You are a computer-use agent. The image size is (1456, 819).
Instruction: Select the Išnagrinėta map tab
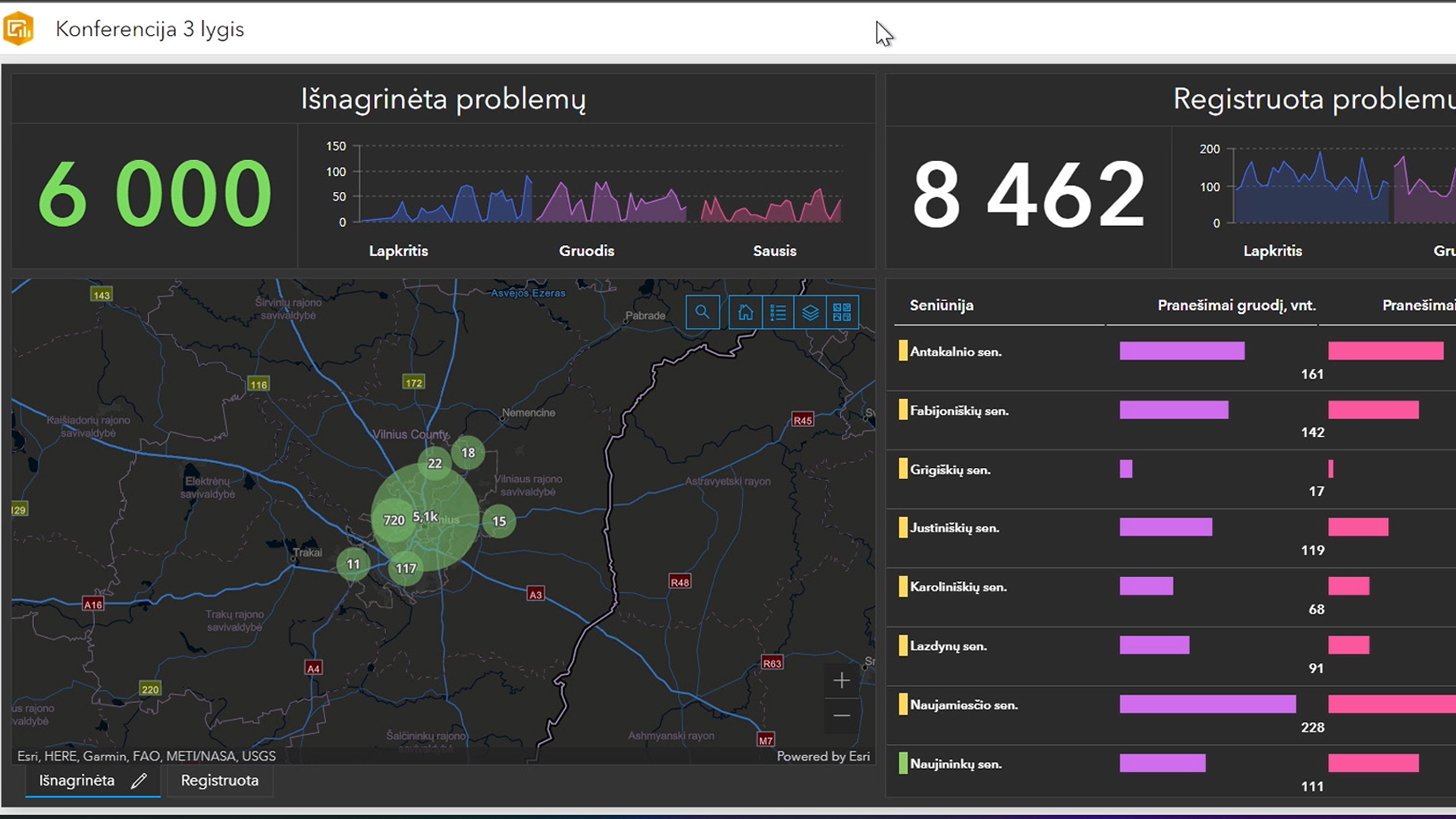[x=77, y=780]
